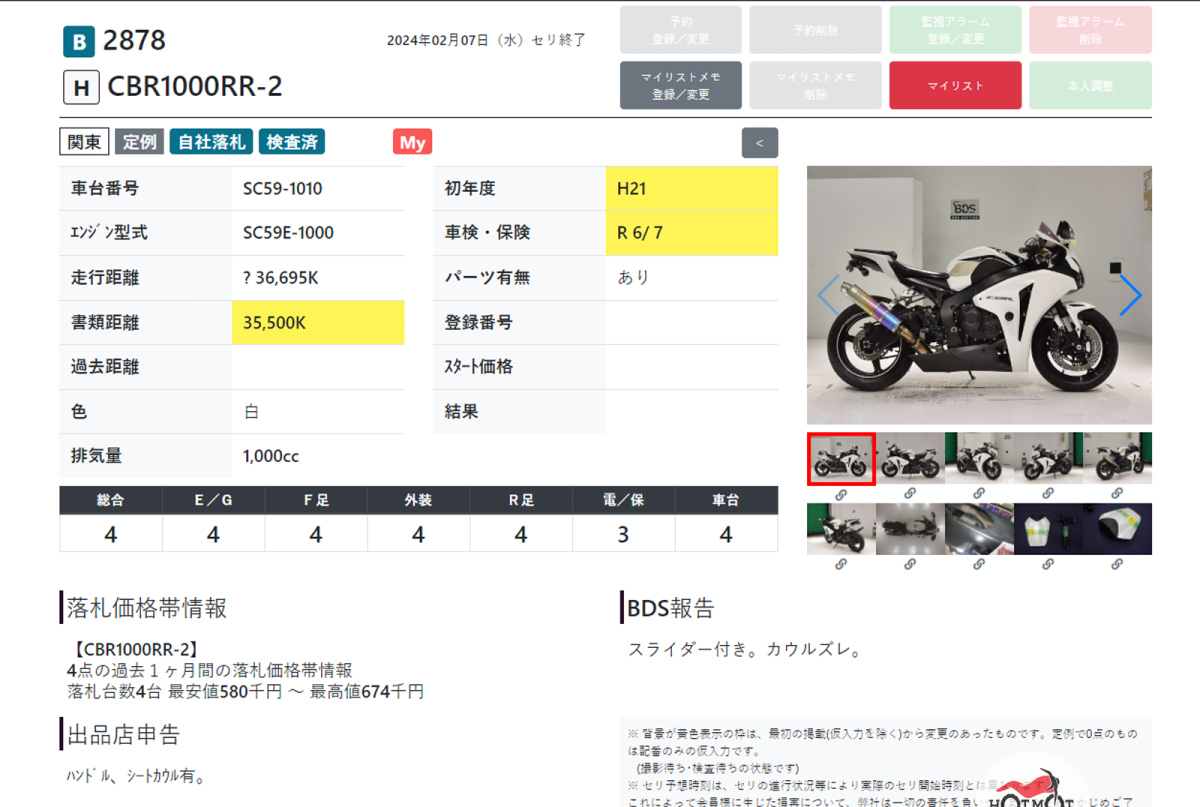Open マイリストメモ 登録/変更

(681, 85)
